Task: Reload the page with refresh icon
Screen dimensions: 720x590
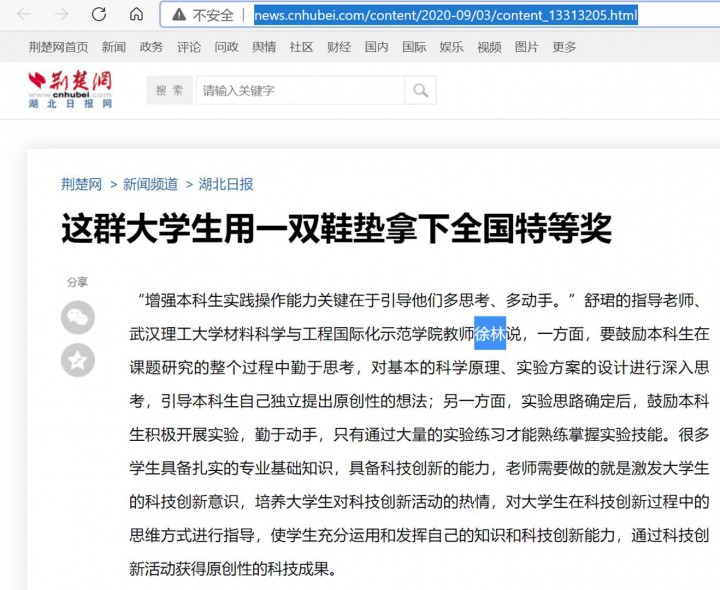Action: click(x=99, y=14)
